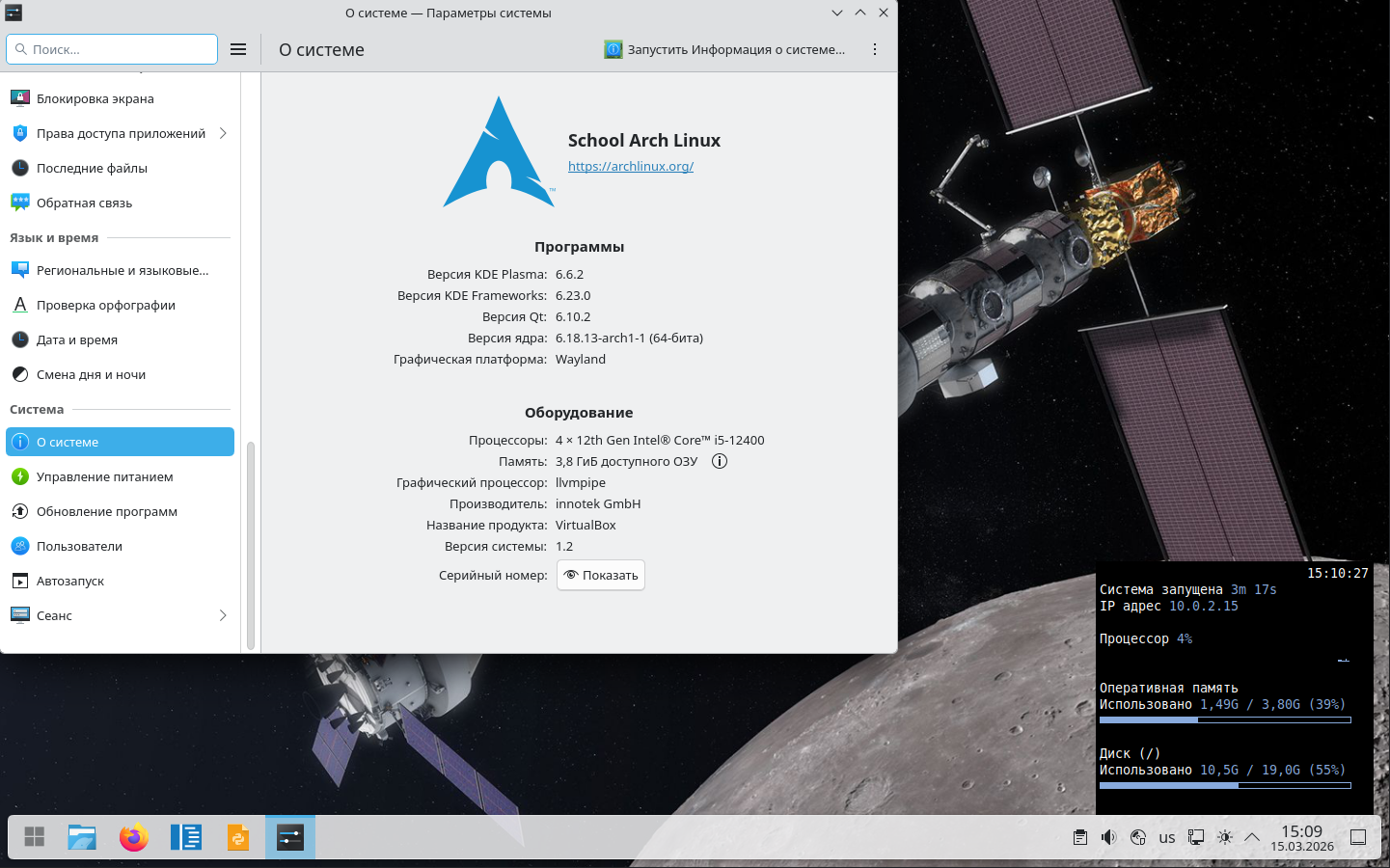Open the clipboard tray icon
The width and height of the screenshot is (1390, 868).
click(1080, 837)
